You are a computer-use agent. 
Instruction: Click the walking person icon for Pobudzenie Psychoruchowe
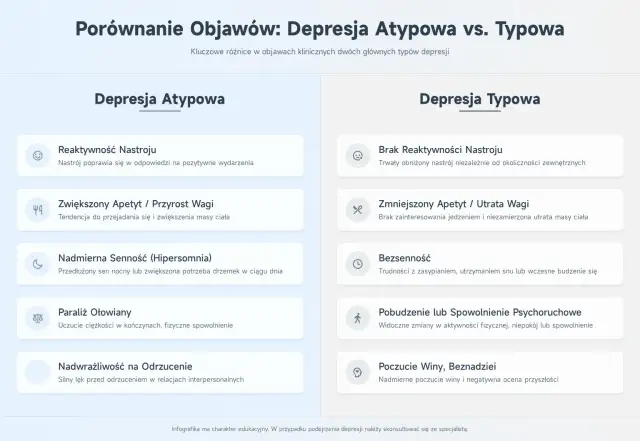coord(358,318)
